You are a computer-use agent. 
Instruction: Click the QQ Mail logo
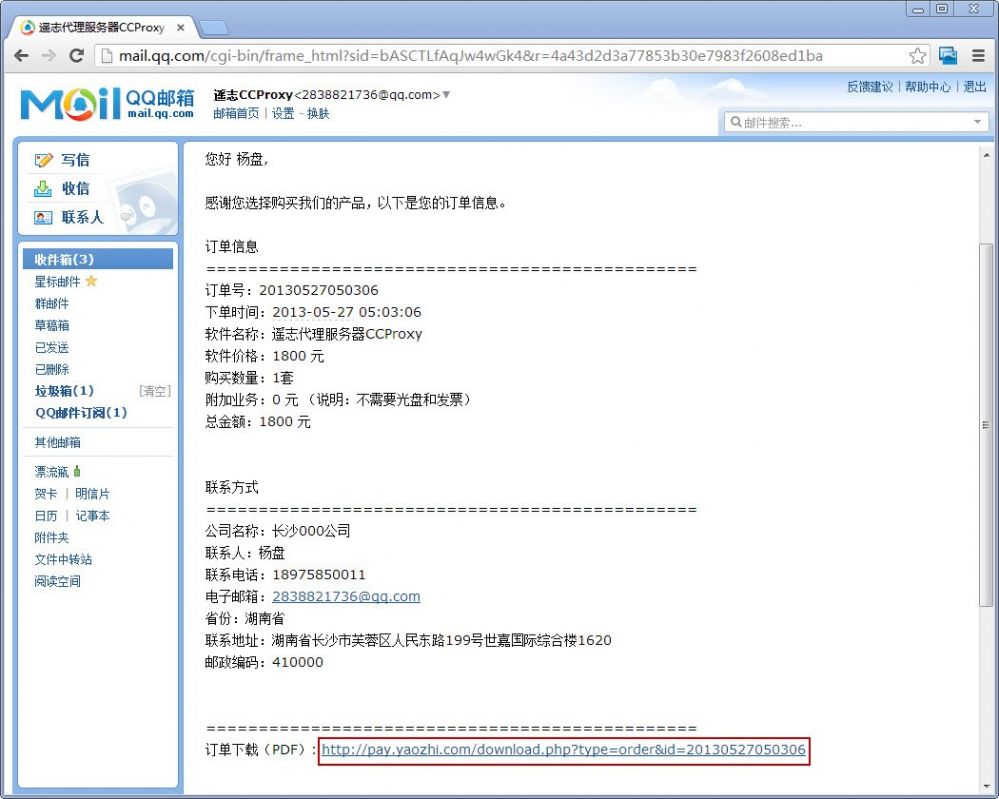click(107, 104)
